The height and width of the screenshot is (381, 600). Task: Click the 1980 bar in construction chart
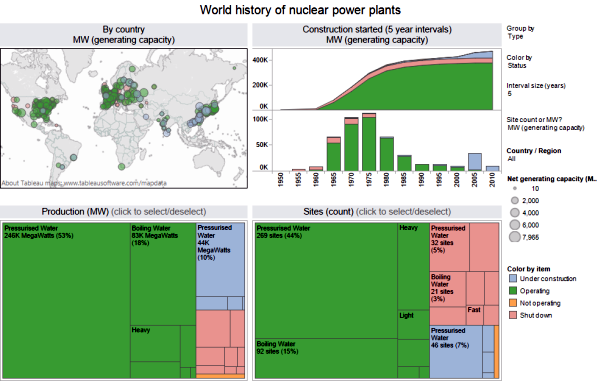click(387, 154)
